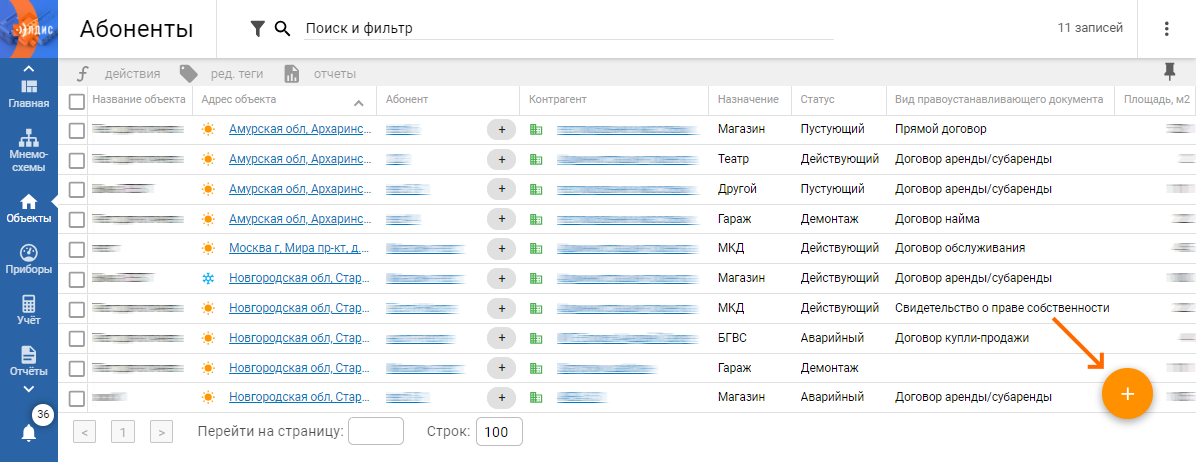1196x462 pixels.
Task: Click counterparty building icon in Другой row
Action: [x=536, y=189]
